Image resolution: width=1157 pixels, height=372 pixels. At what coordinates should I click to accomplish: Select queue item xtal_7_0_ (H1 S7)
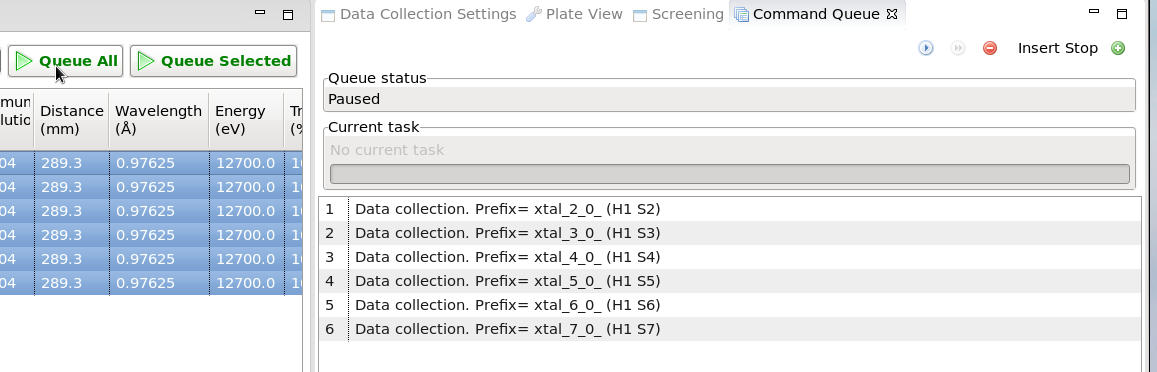point(730,329)
